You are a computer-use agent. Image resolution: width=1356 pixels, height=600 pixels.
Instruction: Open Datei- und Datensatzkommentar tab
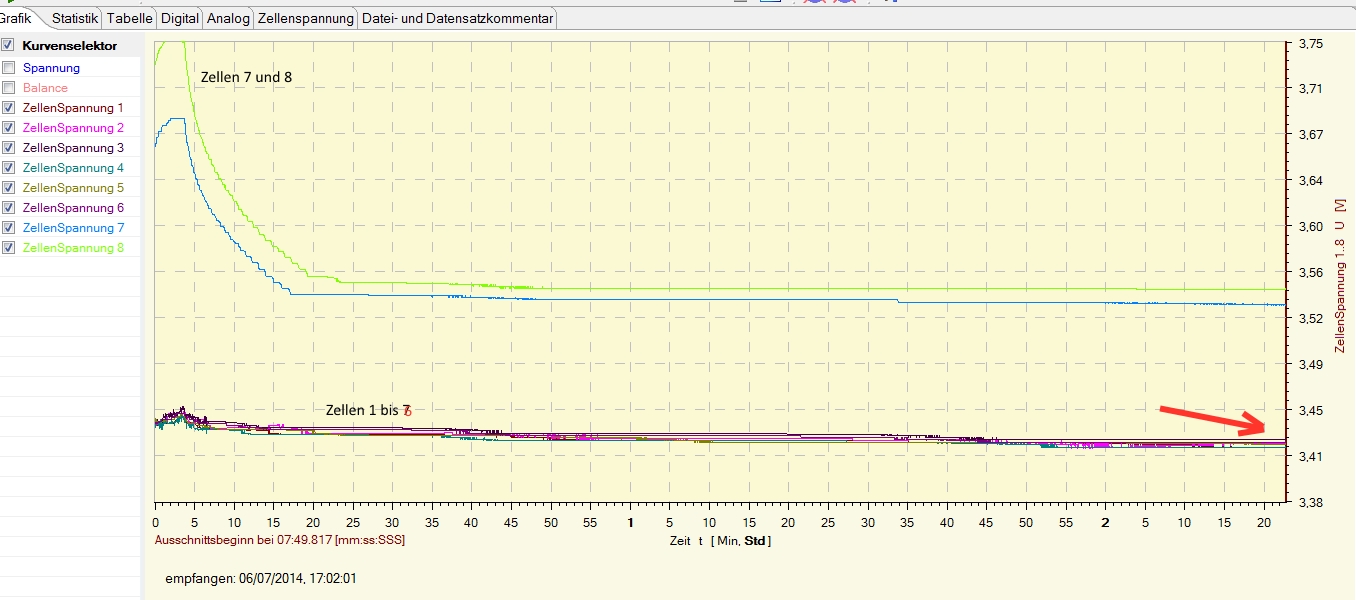457,18
